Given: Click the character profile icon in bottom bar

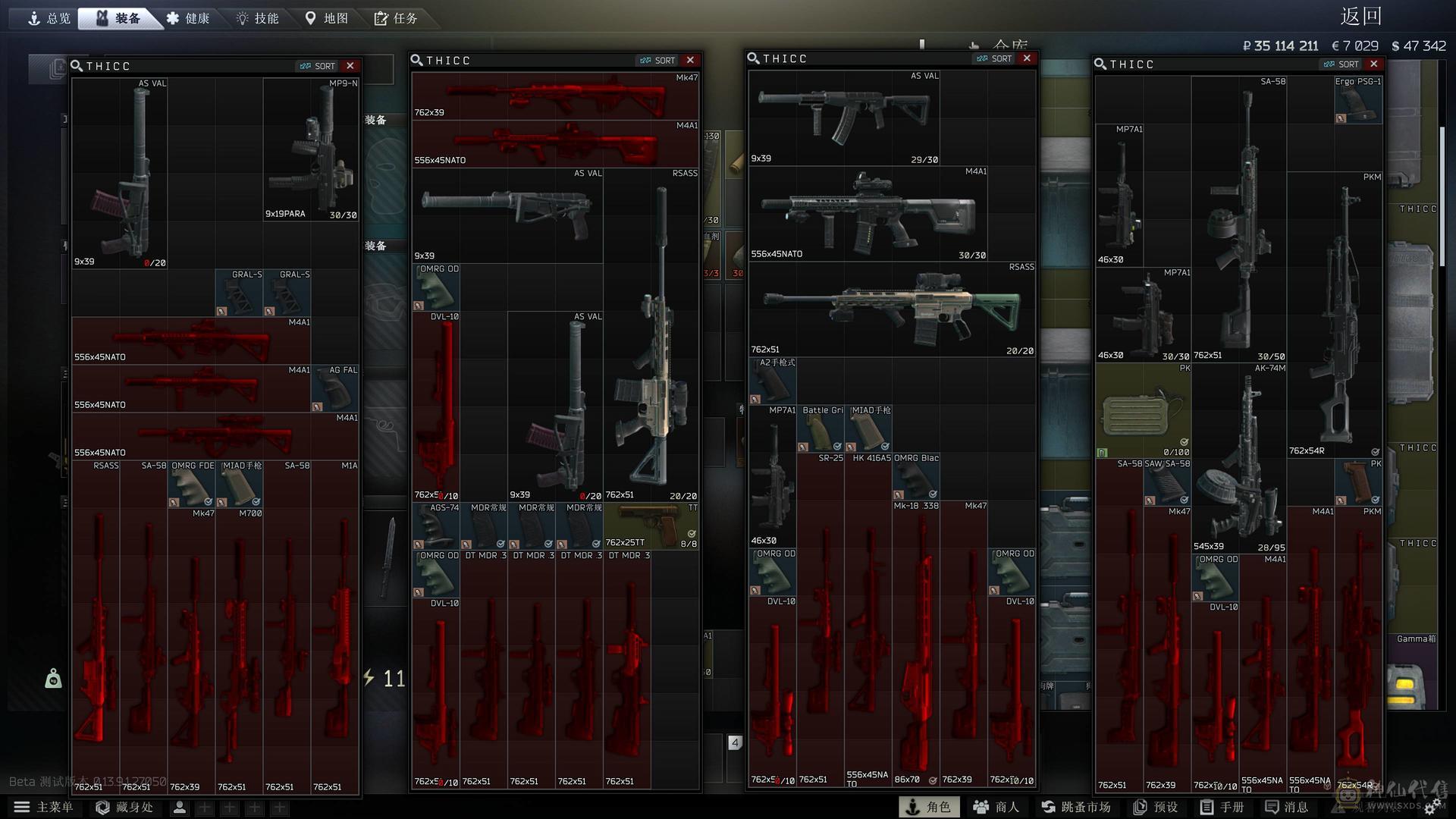Looking at the screenshot, I should point(180,808).
